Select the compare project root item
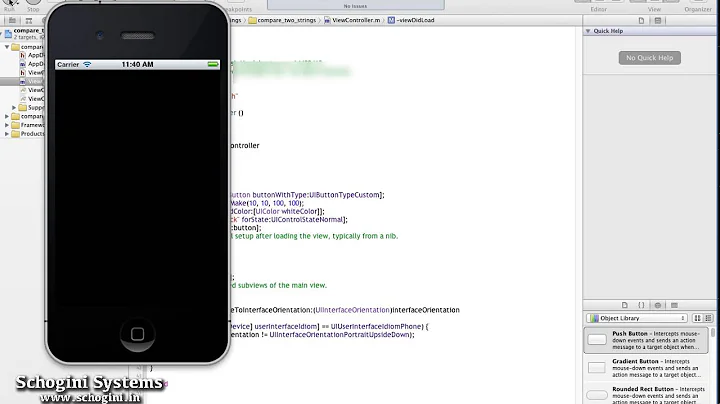Screen dimensions: 720x404 click(x=24, y=33)
